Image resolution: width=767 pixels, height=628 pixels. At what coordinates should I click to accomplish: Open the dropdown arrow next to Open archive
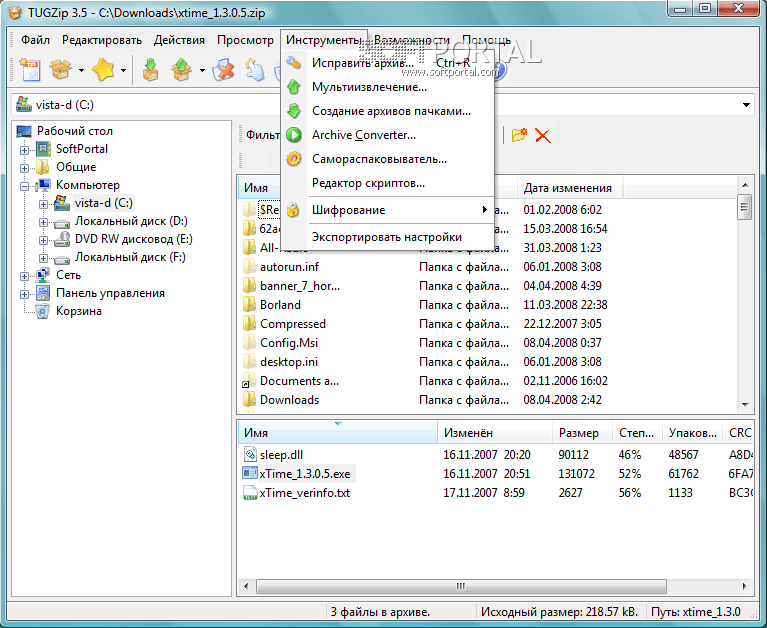(x=81, y=71)
